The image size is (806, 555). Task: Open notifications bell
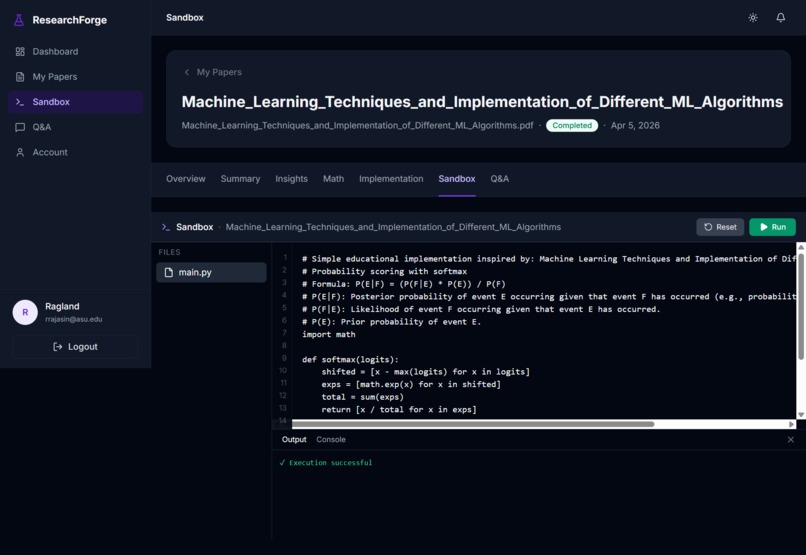point(781,17)
